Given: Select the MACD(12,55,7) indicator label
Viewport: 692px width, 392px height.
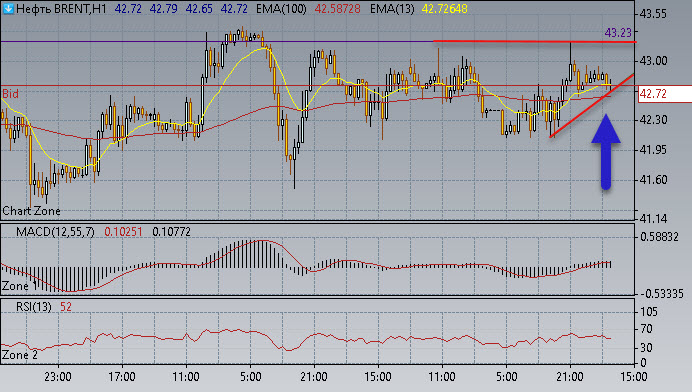Looking at the screenshot, I should click(55, 232).
